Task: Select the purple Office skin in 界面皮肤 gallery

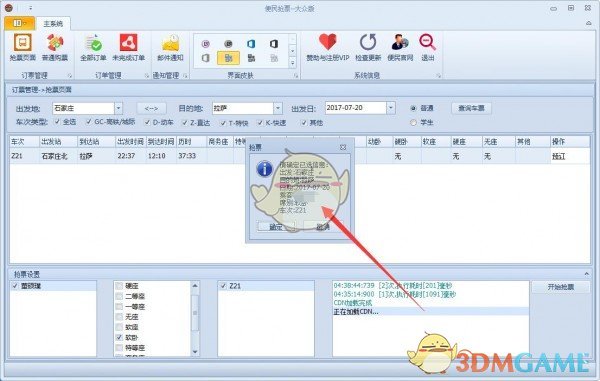Action: (x=206, y=44)
